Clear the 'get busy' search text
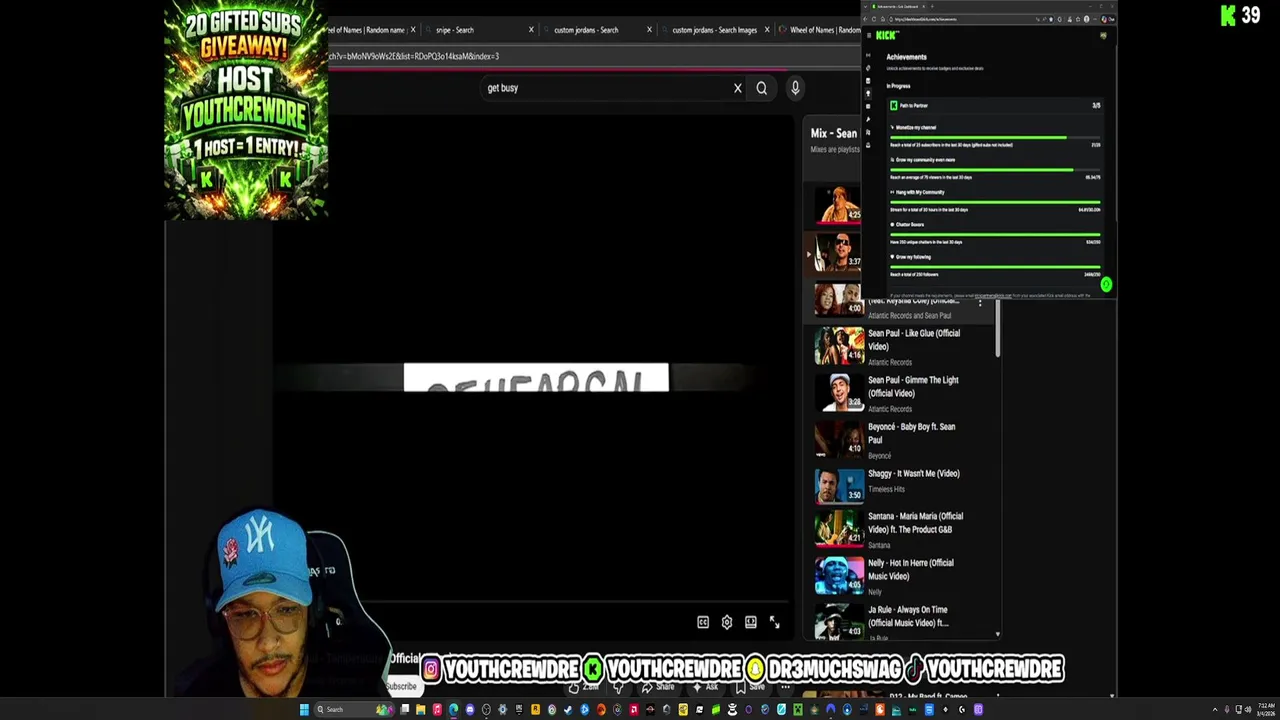1280x720 pixels. [738, 88]
